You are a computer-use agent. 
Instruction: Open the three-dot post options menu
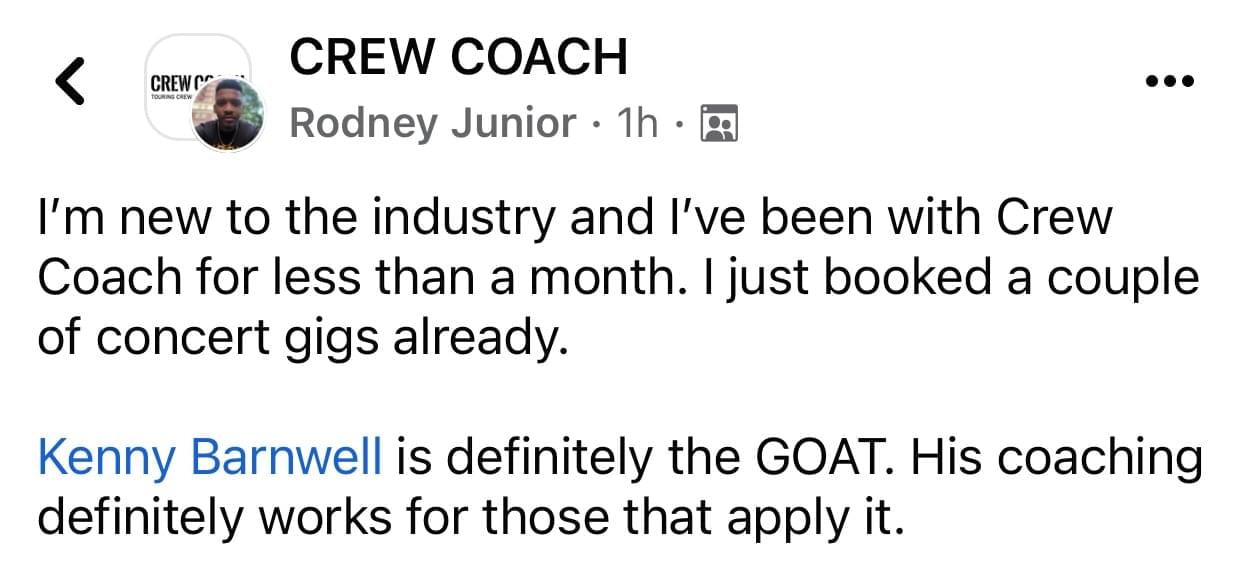click(1169, 81)
